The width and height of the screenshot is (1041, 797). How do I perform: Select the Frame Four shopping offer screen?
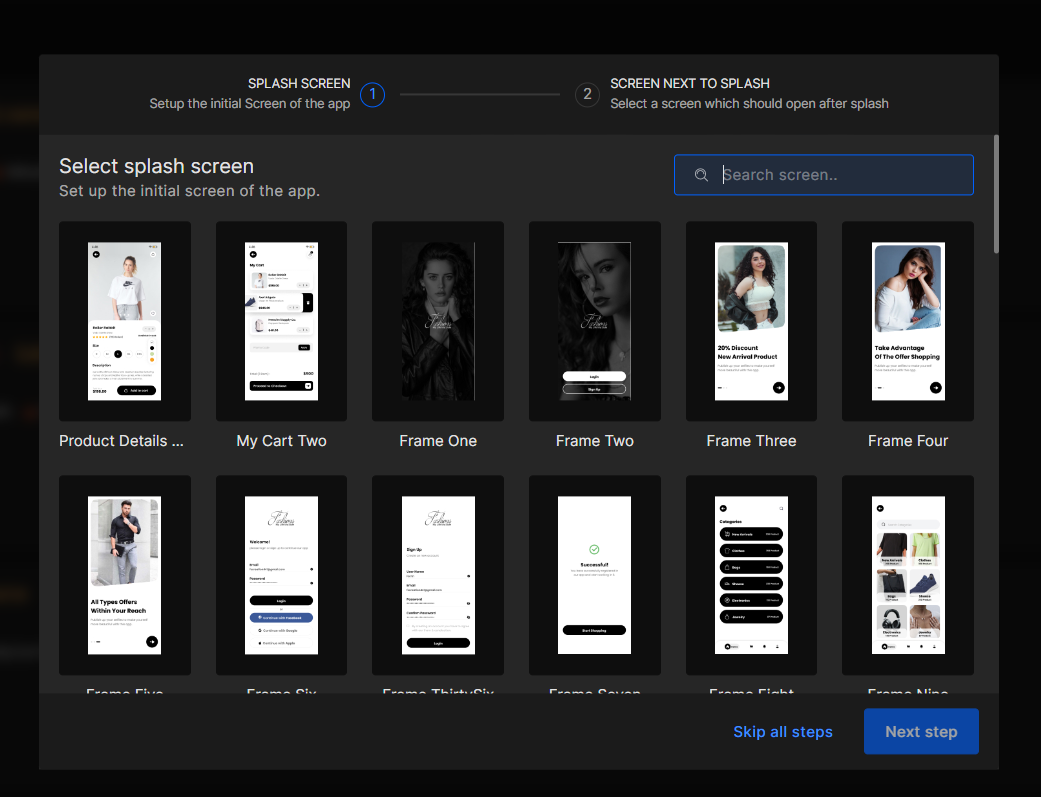[907, 320]
